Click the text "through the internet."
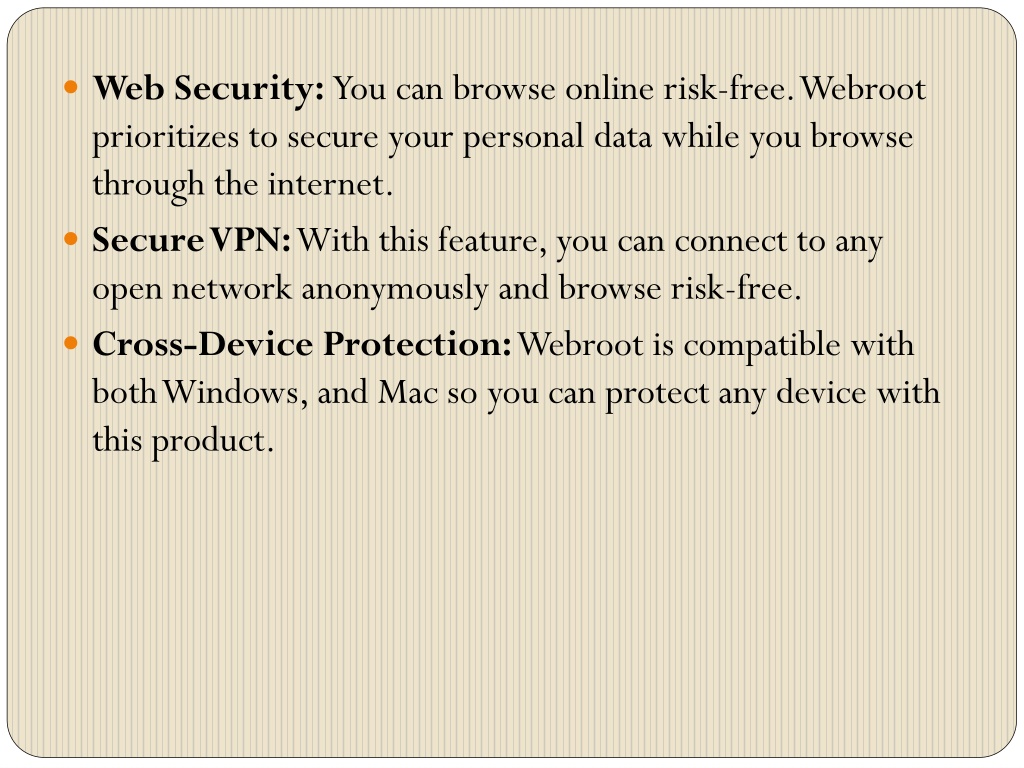Image resolution: width=1024 pixels, height=768 pixels. (242, 185)
